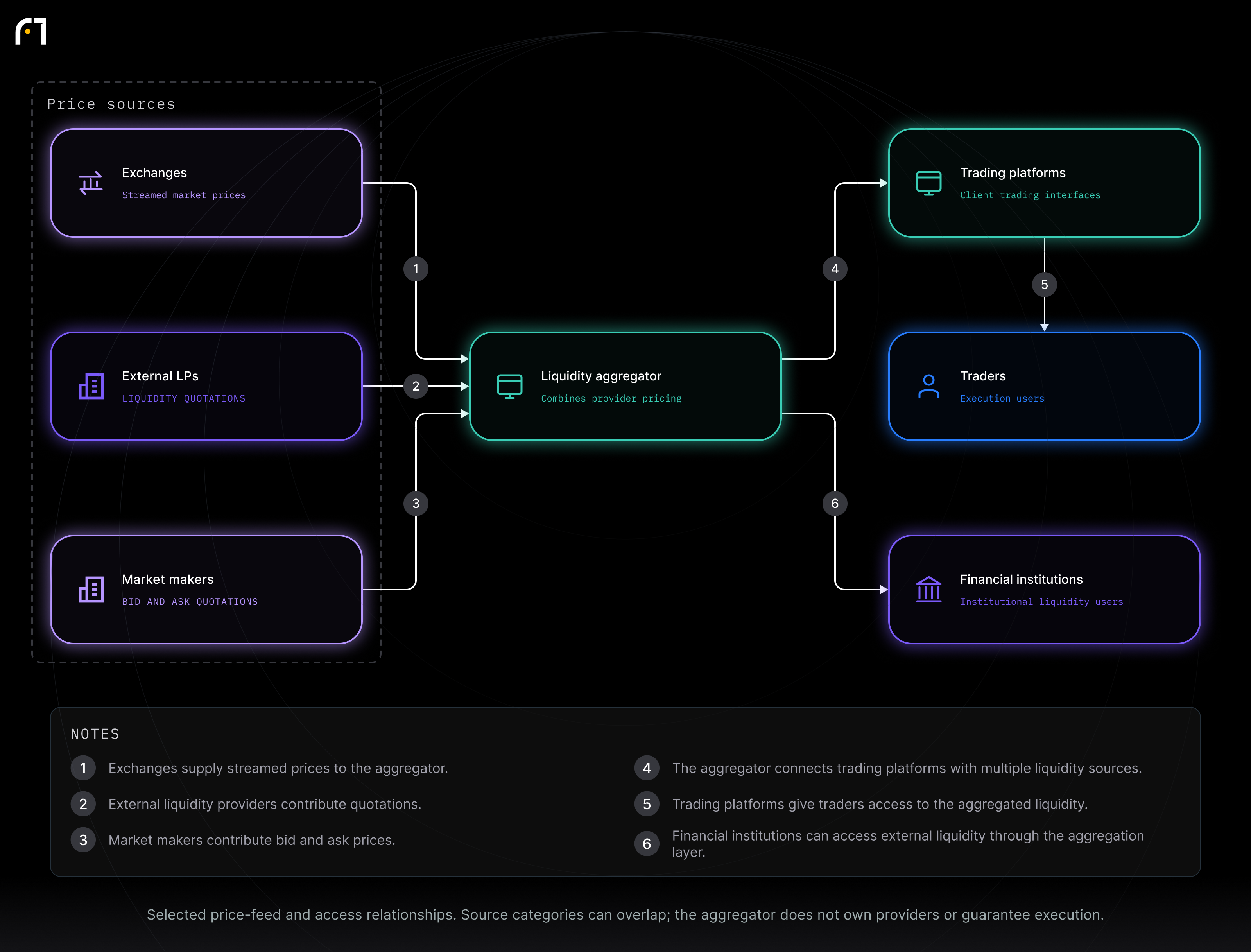This screenshot has height=952, width=1251.
Task: Select the "External LPs" card title
Action: coord(160,376)
